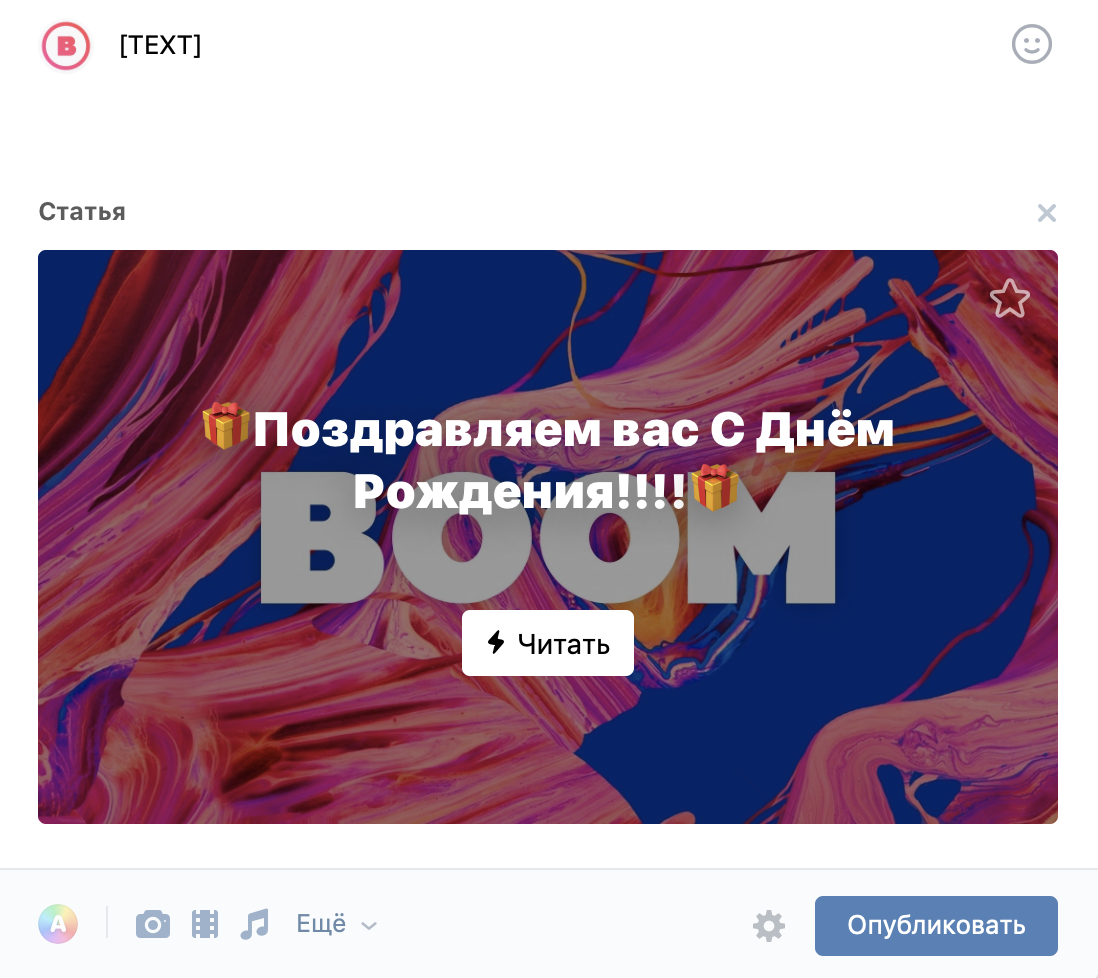Click the gift emoji before Поздравляем

click(225, 426)
